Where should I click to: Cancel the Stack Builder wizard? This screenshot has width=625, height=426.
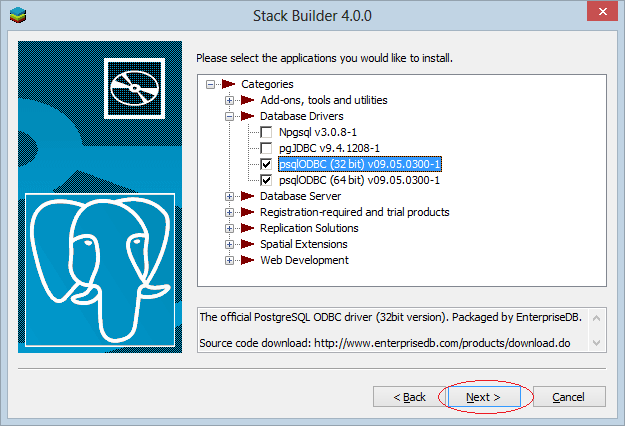[x=569, y=397]
